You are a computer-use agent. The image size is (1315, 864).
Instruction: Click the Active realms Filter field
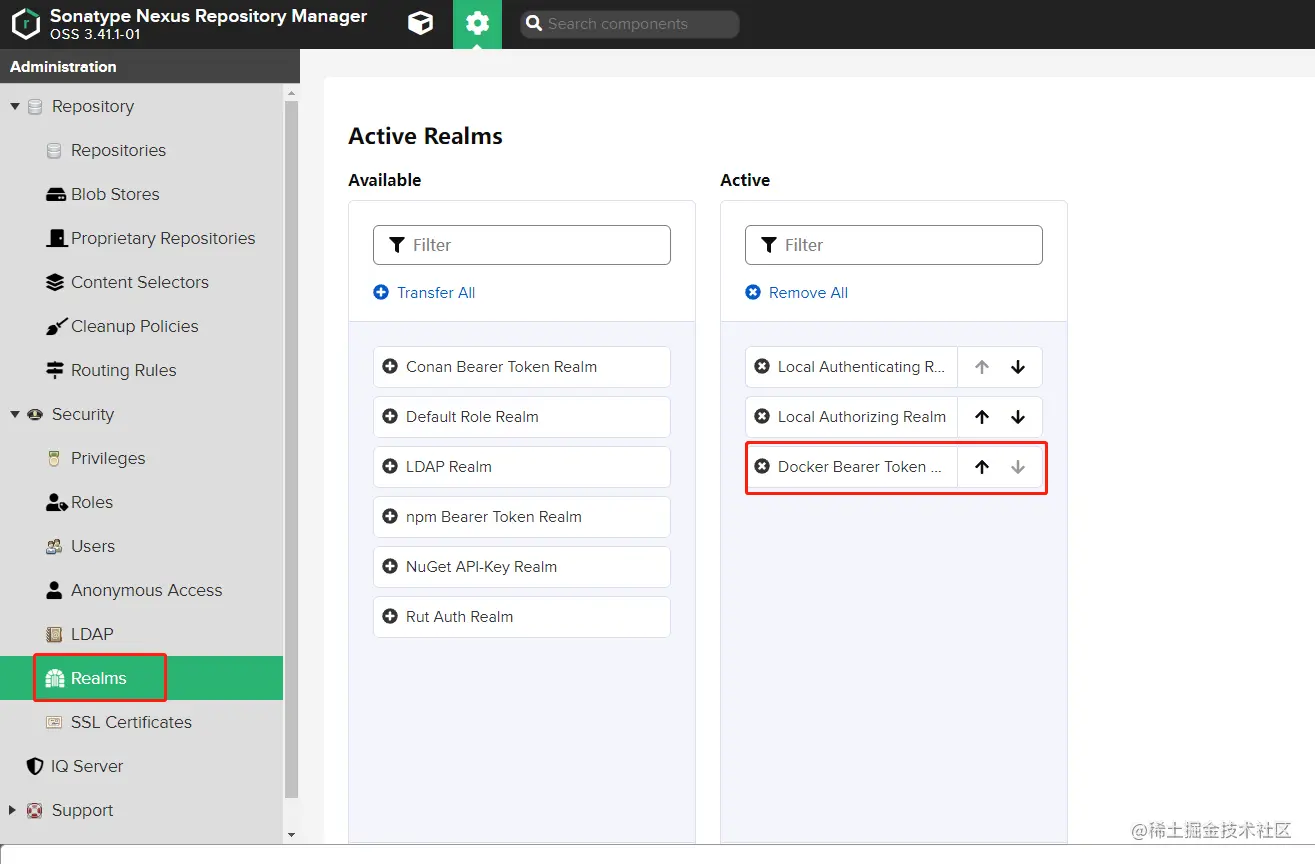coord(894,245)
